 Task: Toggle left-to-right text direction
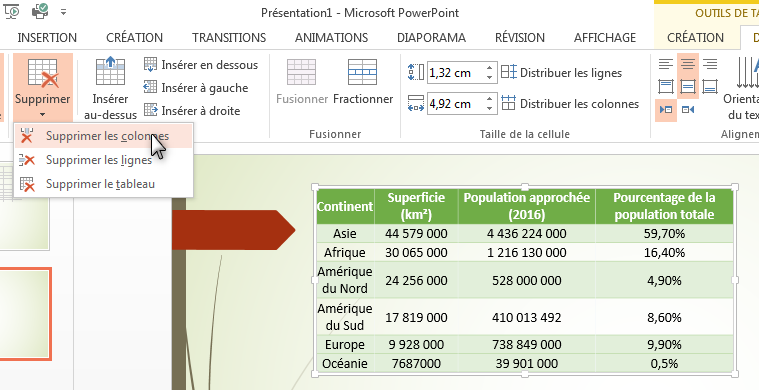pos(666,110)
